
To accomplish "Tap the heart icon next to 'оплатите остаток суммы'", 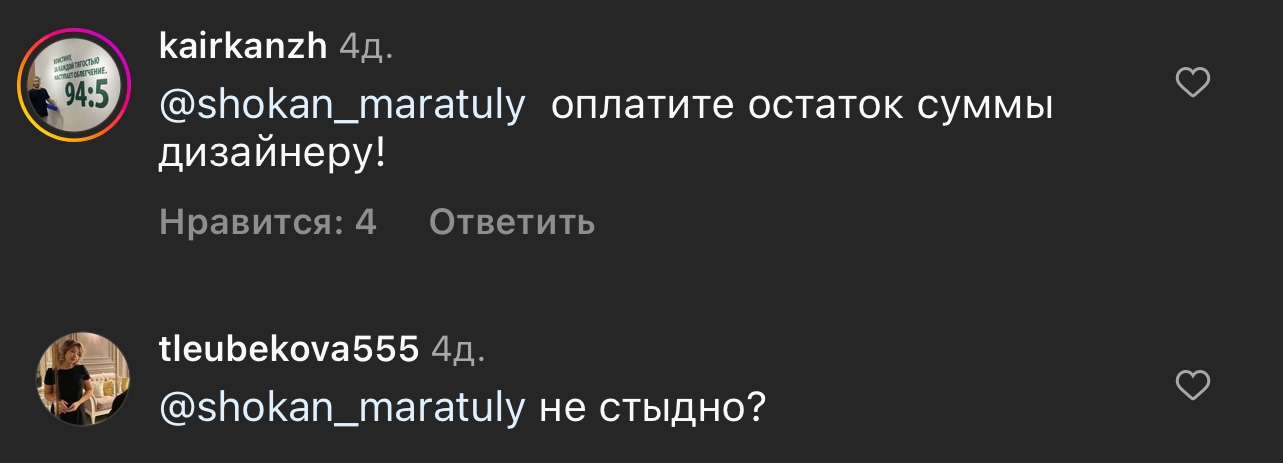I will 1192,83.
